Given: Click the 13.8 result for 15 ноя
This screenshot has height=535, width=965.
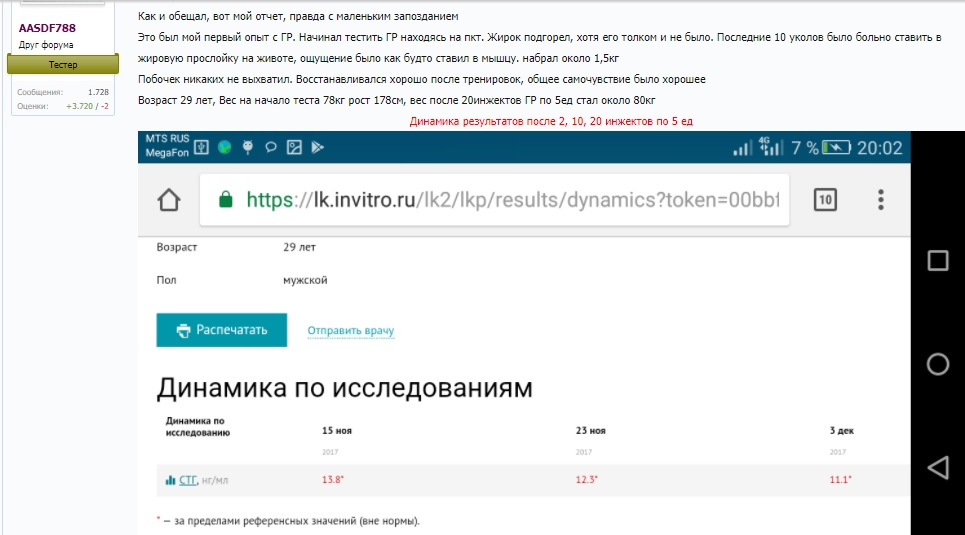Looking at the screenshot, I should [x=332, y=481].
